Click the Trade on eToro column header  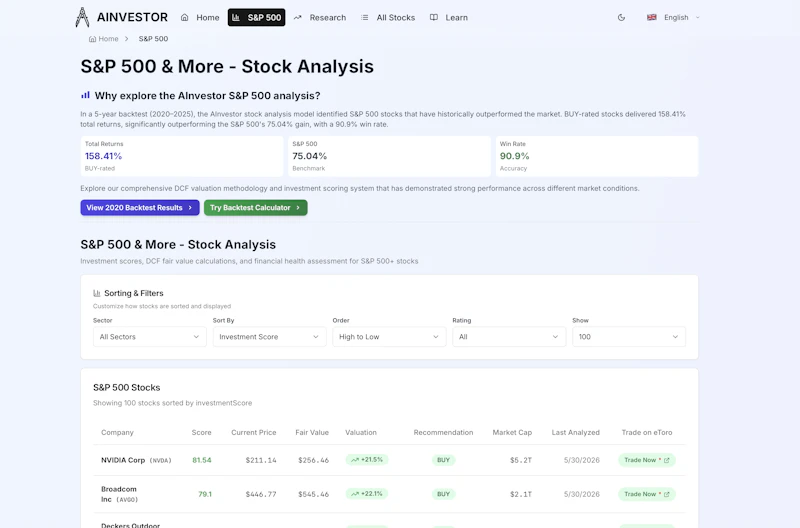pos(647,433)
